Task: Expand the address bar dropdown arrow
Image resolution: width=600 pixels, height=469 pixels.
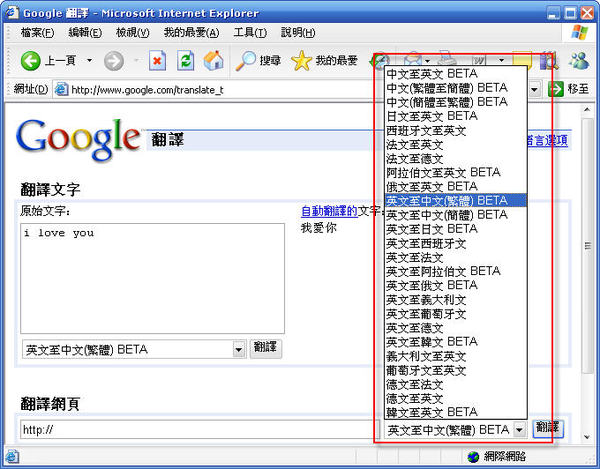Action: (535, 90)
